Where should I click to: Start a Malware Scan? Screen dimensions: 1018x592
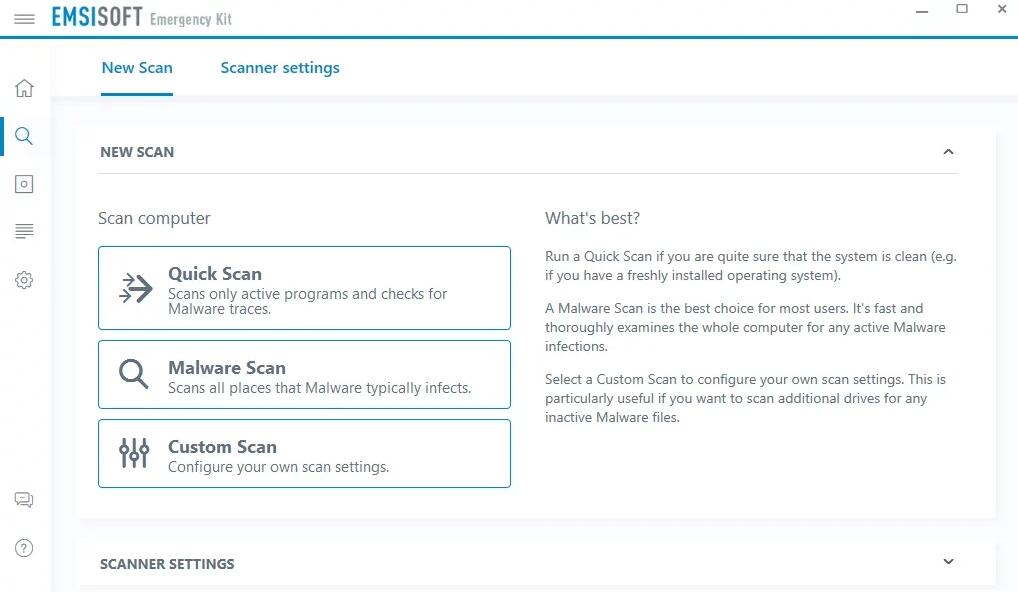(304, 375)
